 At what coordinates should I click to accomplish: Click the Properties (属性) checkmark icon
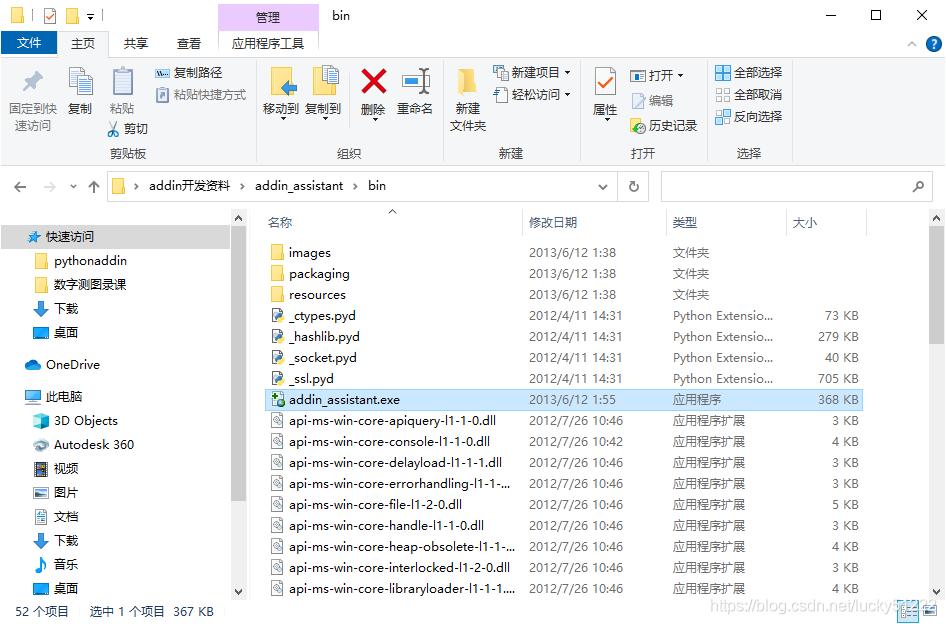(605, 83)
